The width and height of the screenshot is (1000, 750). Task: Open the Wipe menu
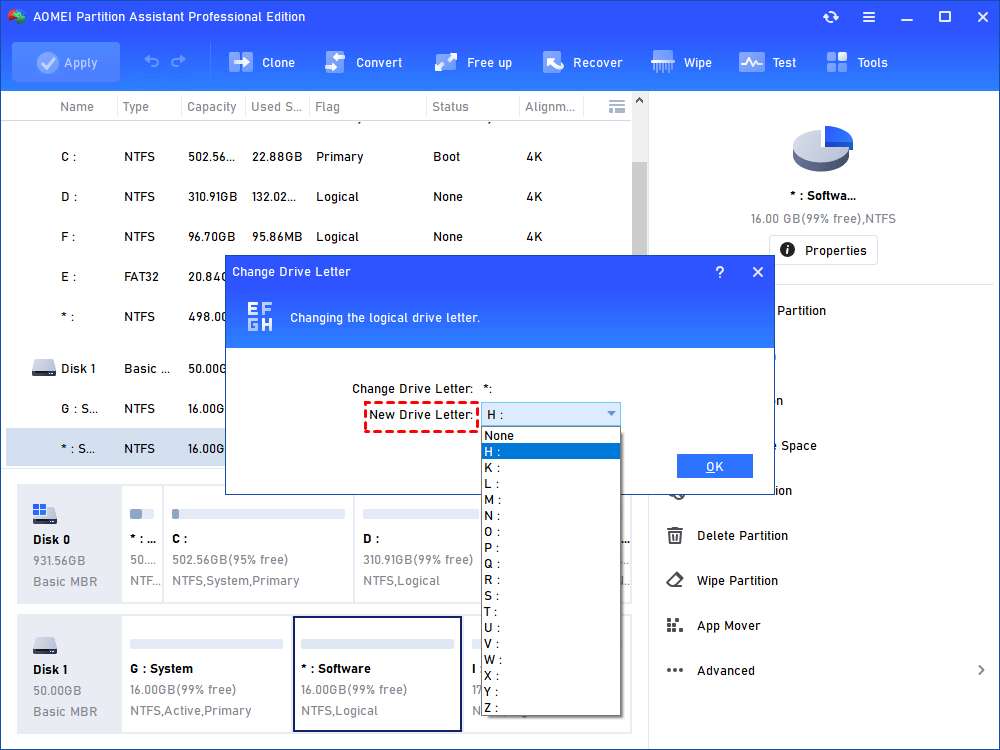[681, 62]
